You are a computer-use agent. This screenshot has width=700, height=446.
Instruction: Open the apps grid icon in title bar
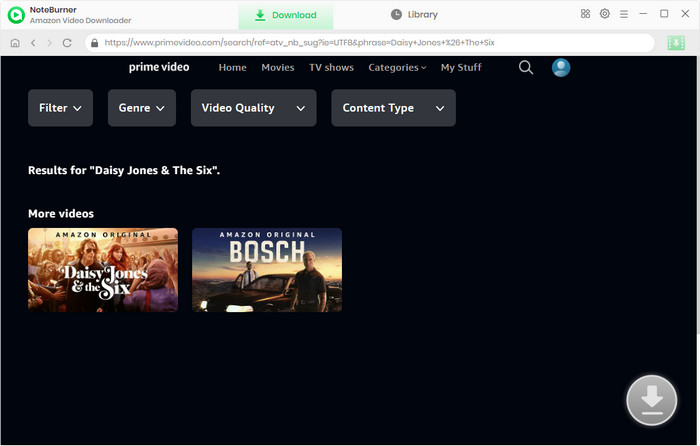coord(585,14)
